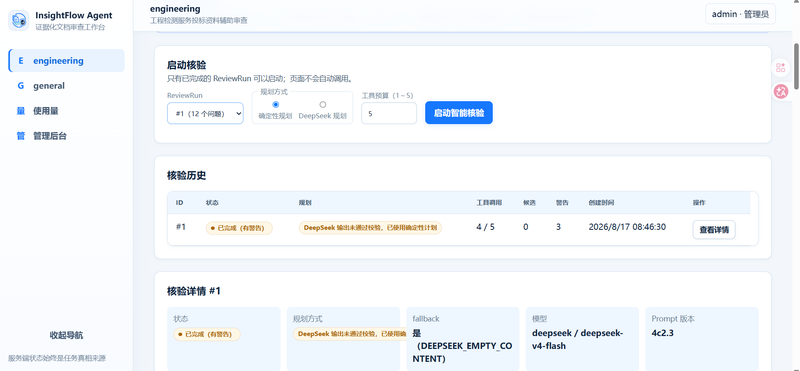Collapse navigation with 收起导航
This screenshot has height=371, width=800.
[66, 335]
